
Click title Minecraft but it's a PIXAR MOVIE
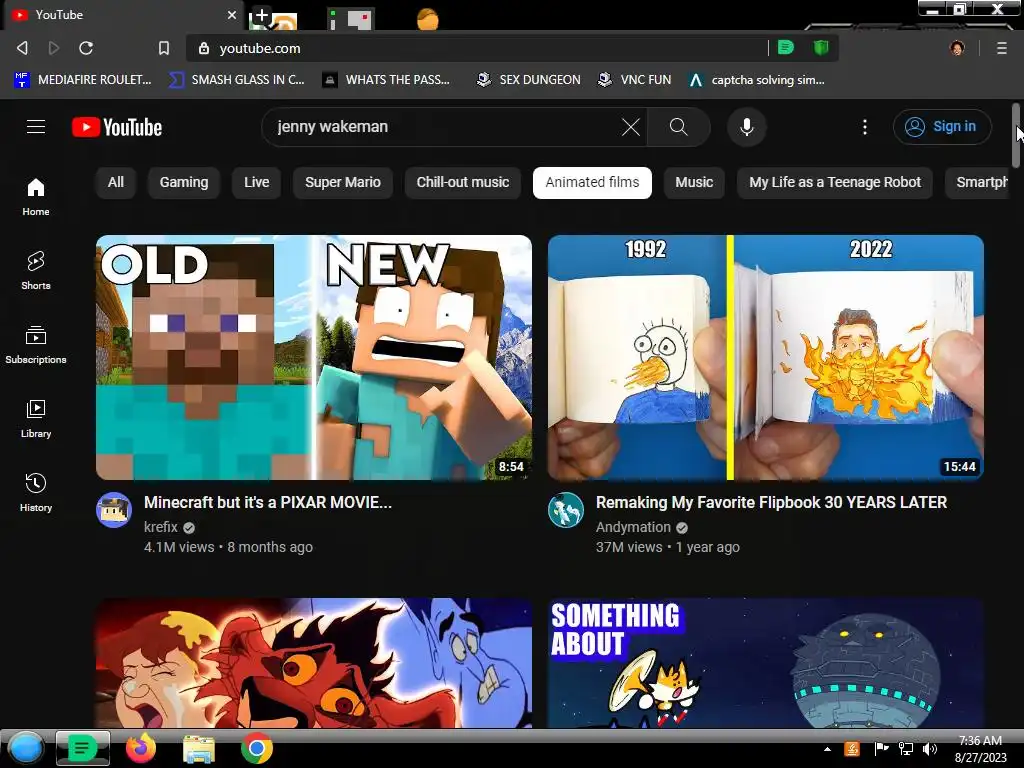tap(268, 502)
